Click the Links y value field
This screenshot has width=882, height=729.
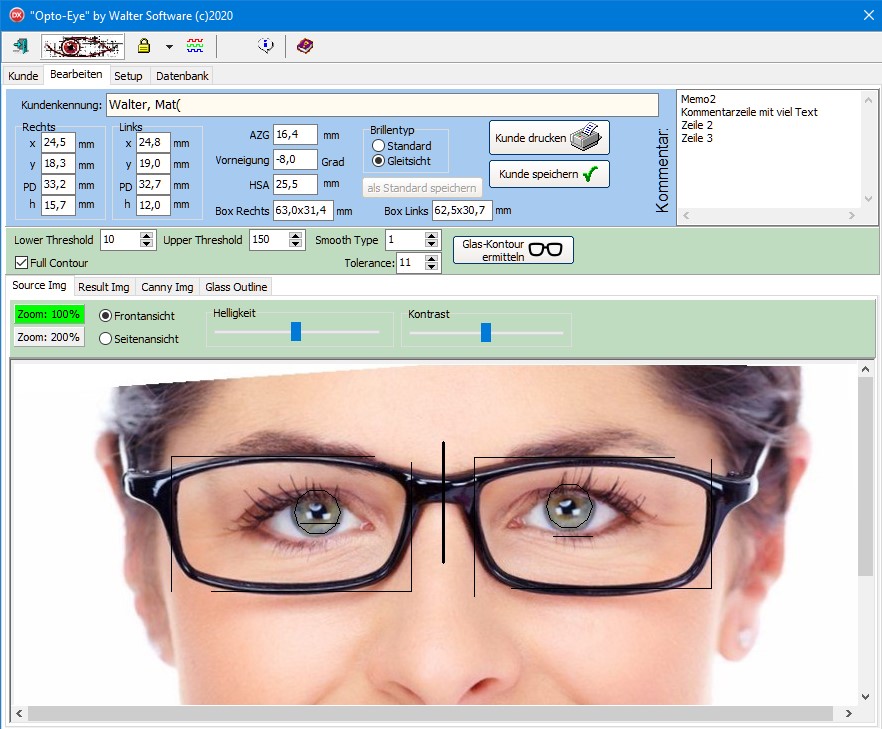point(154,164)
